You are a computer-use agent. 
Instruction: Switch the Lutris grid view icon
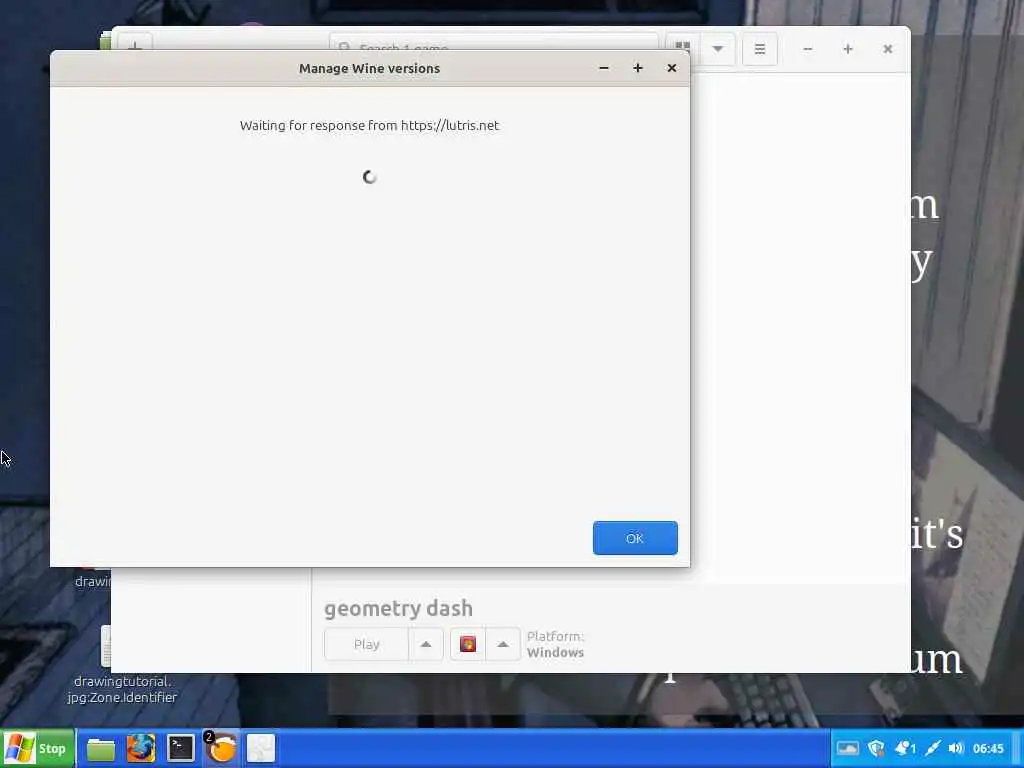(682, 48)
